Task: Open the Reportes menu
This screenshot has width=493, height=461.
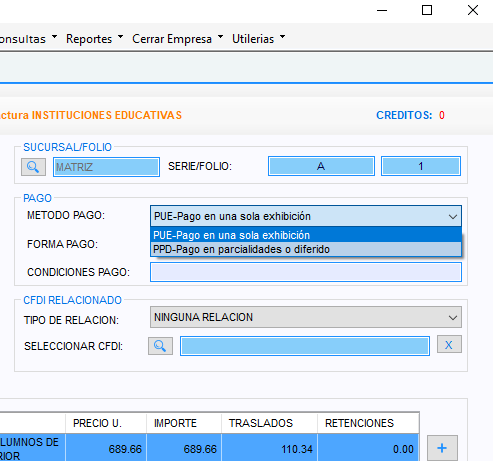Action: pyautogui.click(x=95, y=39)
